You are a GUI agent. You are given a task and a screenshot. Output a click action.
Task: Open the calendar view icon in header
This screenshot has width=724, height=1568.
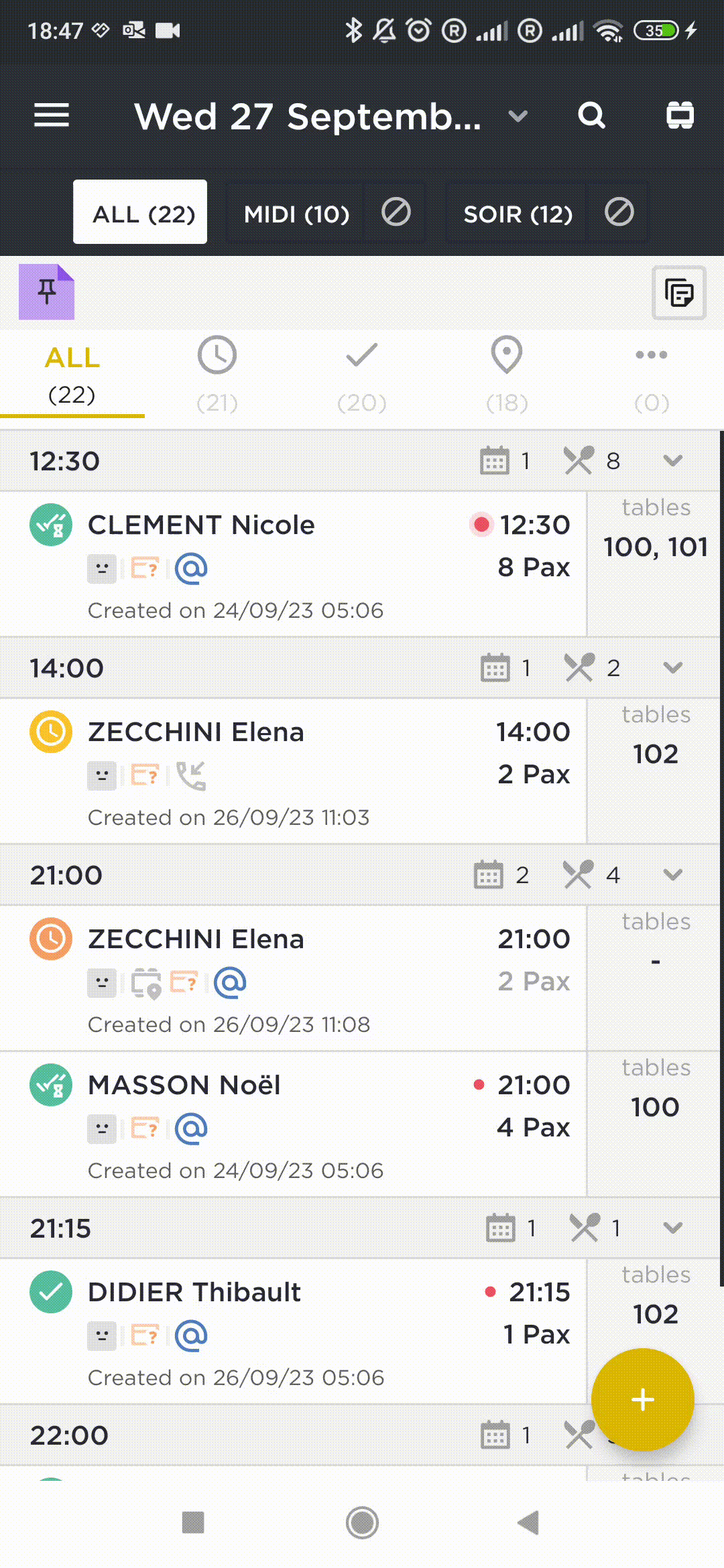680,115
